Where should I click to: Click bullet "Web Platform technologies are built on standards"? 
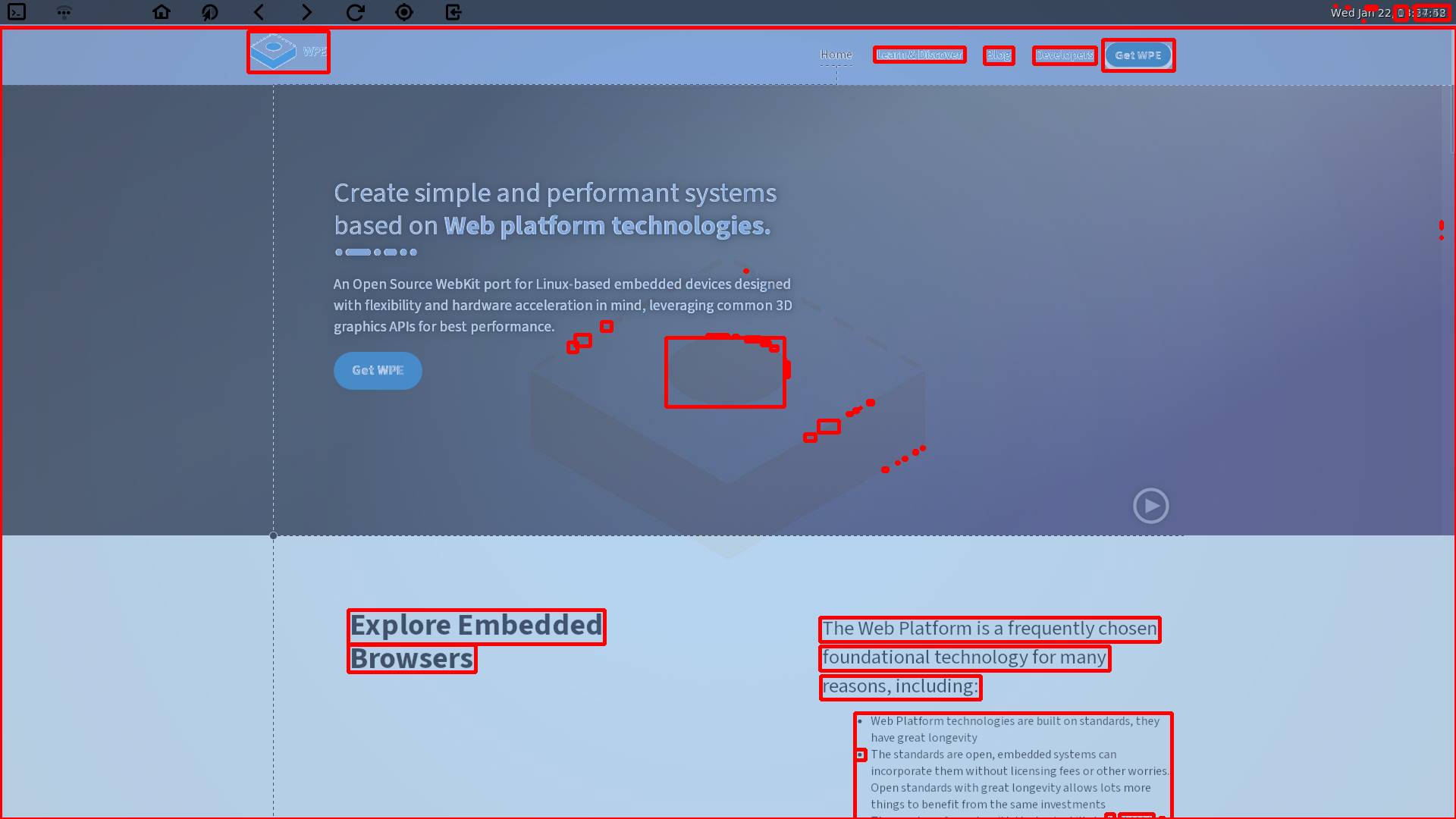(x=1015, y=730)
